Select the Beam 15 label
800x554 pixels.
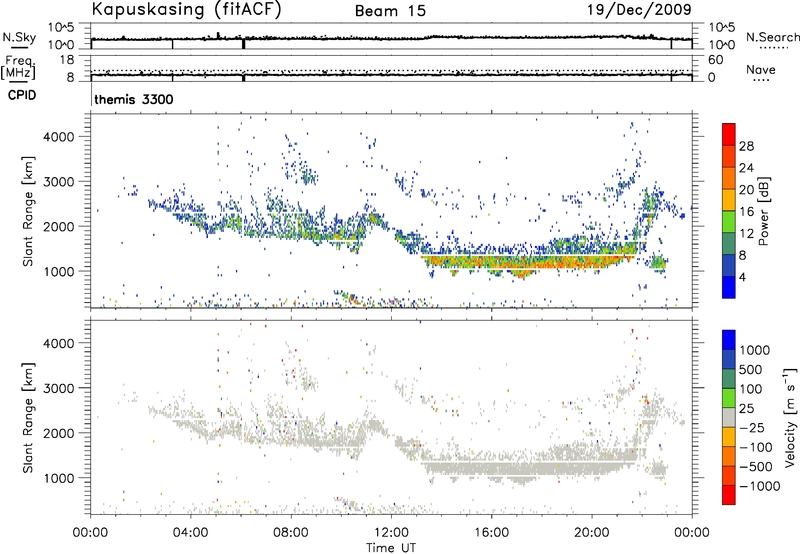(390, 11)
